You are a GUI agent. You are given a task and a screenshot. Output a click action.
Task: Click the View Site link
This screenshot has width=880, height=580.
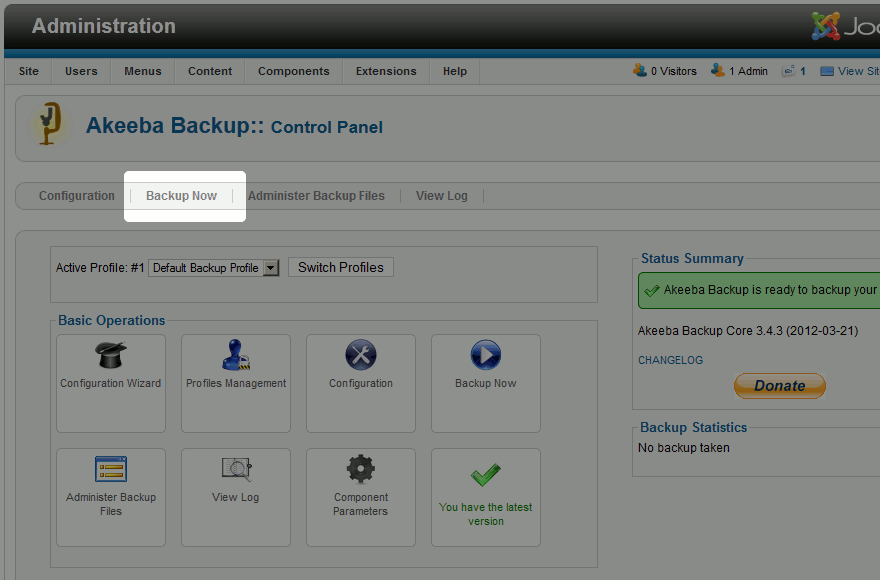click(859, 71)
